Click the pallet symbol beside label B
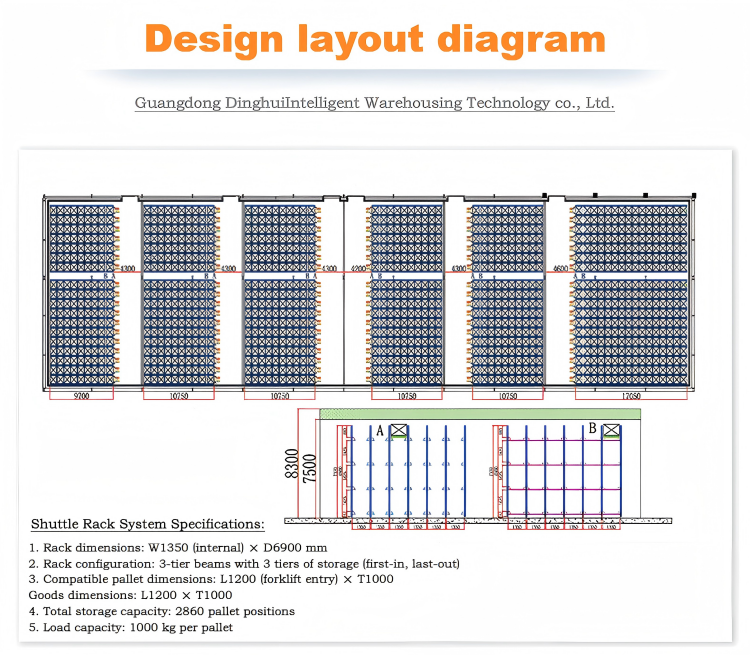The width and height of the screenshot is (750, 655). pos(611,430)
